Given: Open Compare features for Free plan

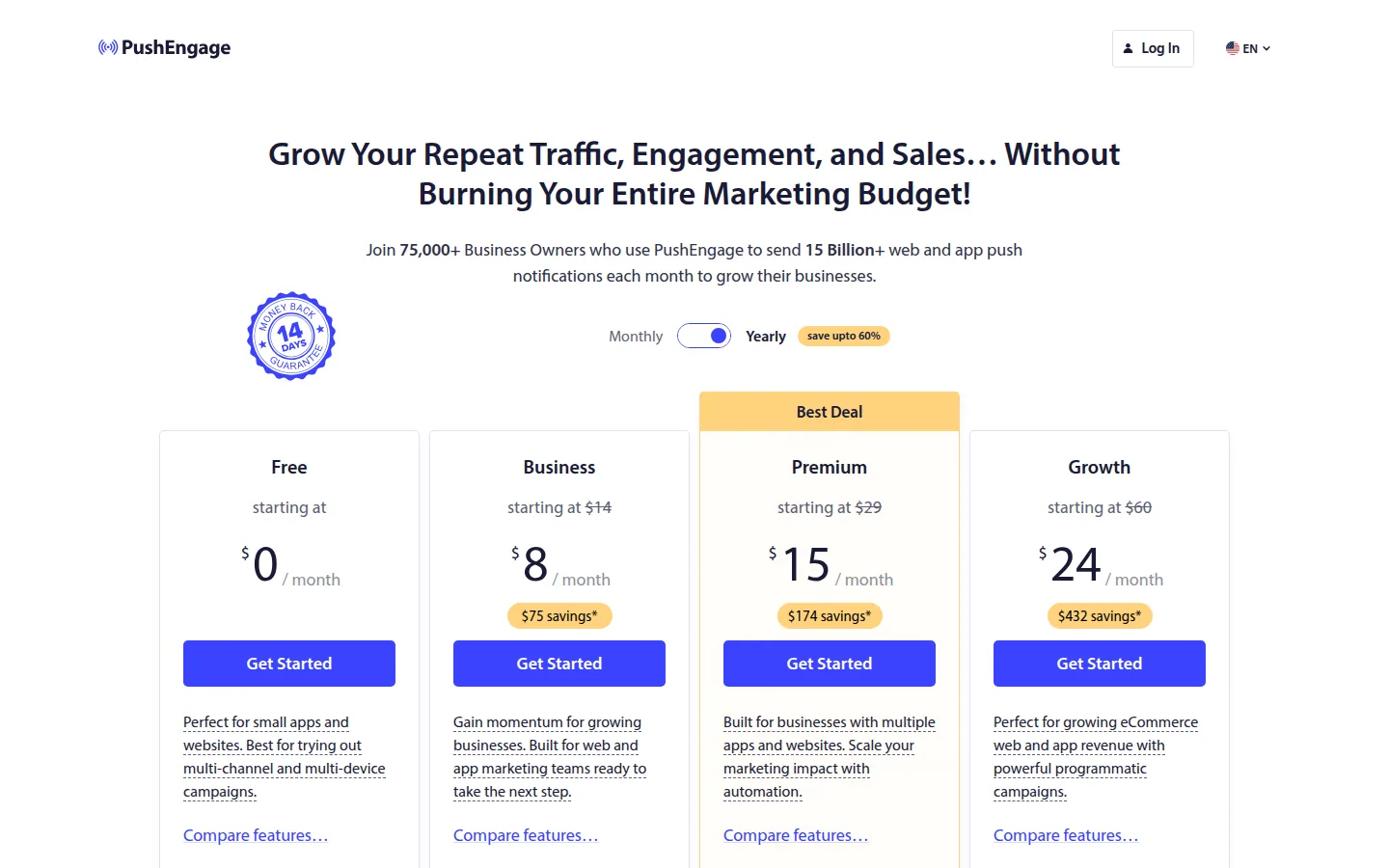Looking at the screenshot, I should coord(256,835).
